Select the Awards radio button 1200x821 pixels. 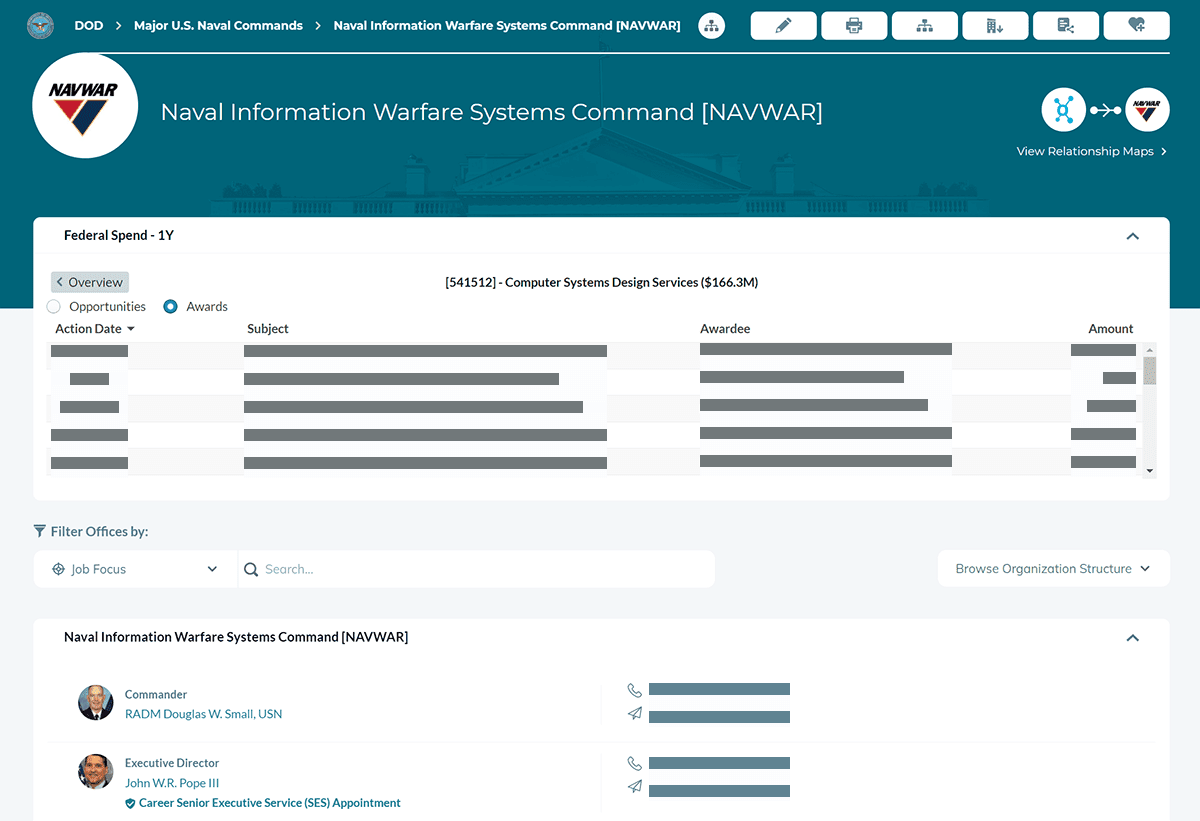(171, 307)
